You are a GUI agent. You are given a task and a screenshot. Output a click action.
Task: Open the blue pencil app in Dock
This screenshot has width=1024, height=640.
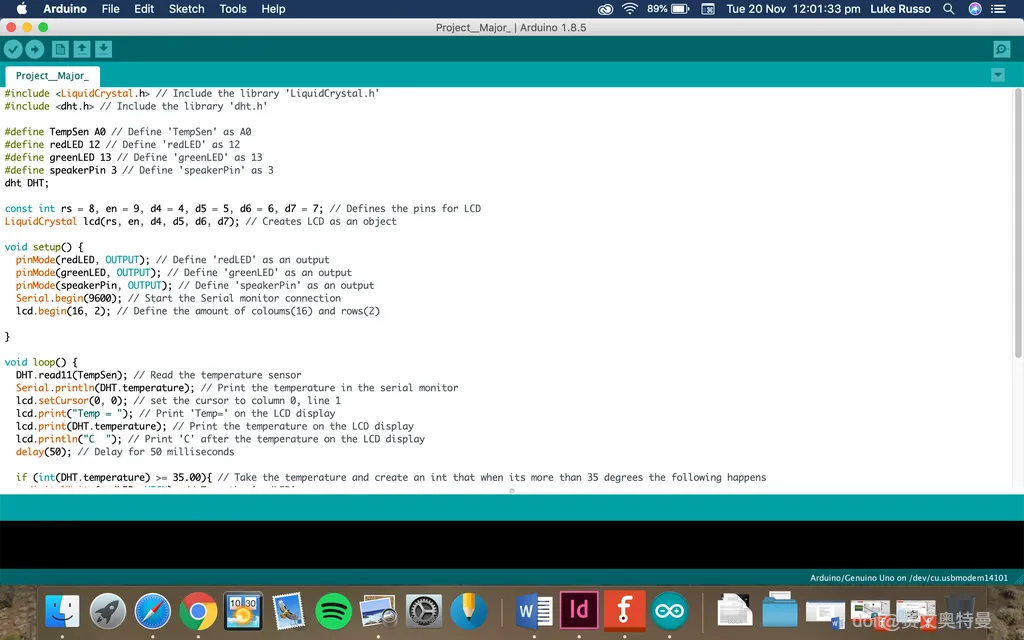[468, 611]
